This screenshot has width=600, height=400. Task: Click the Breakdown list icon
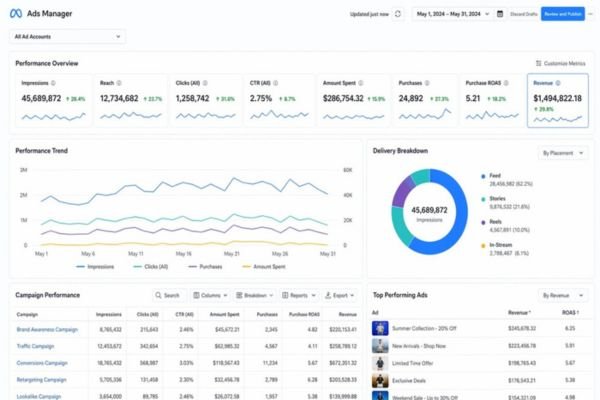pyautogui.click(x=239, y=295)
